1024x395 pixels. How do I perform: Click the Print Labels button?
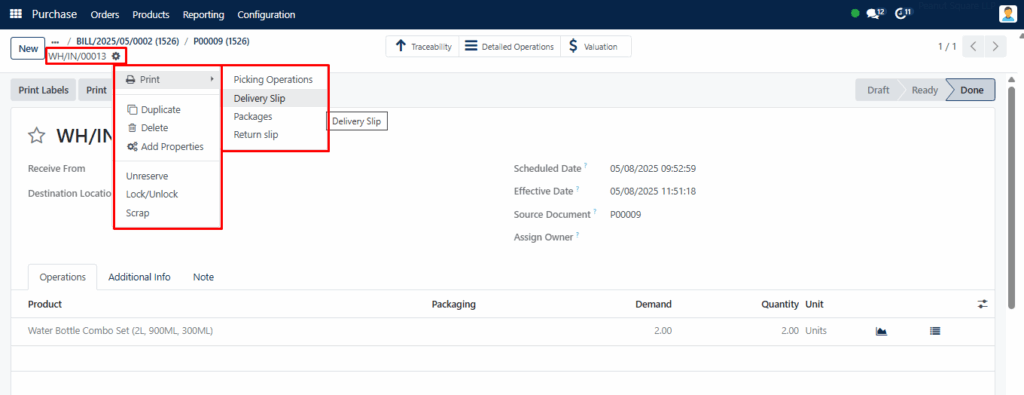[43, 90]
